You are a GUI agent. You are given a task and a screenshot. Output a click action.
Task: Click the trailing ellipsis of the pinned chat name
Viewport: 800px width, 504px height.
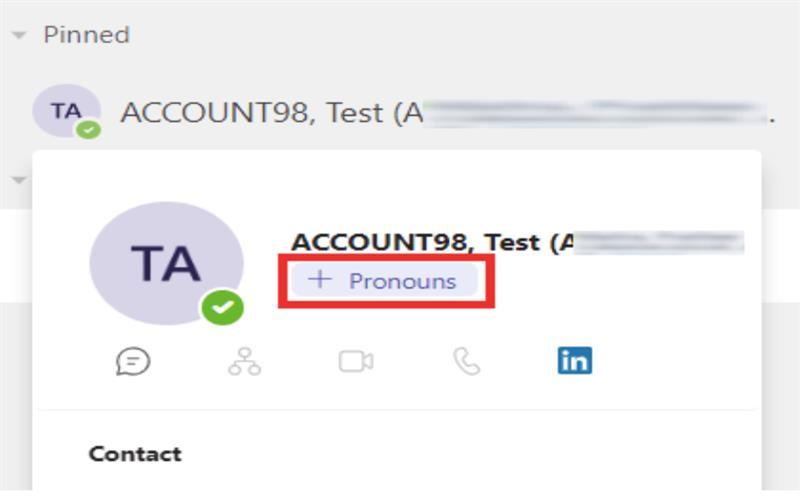772,120
